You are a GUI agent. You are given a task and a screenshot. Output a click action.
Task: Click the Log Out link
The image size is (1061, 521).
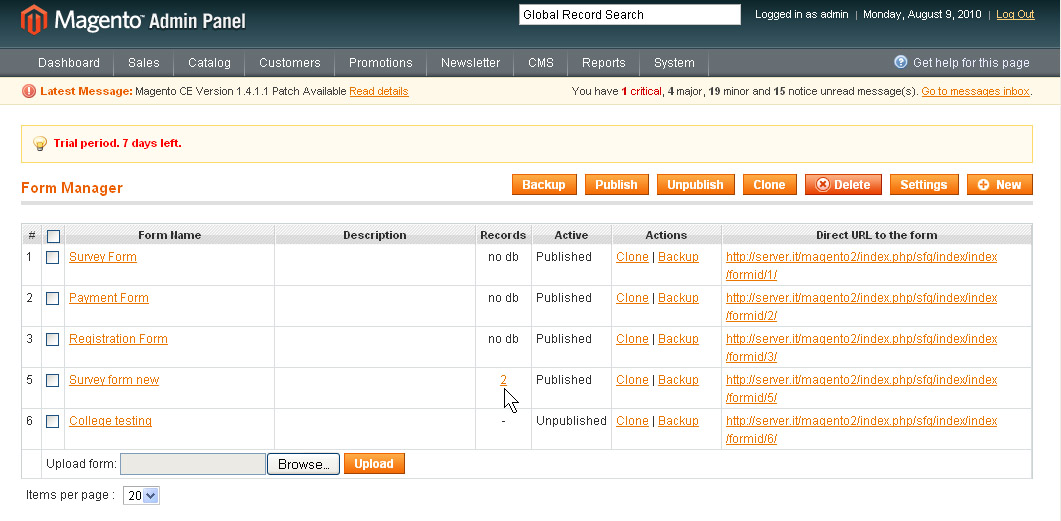[1015, 14]
